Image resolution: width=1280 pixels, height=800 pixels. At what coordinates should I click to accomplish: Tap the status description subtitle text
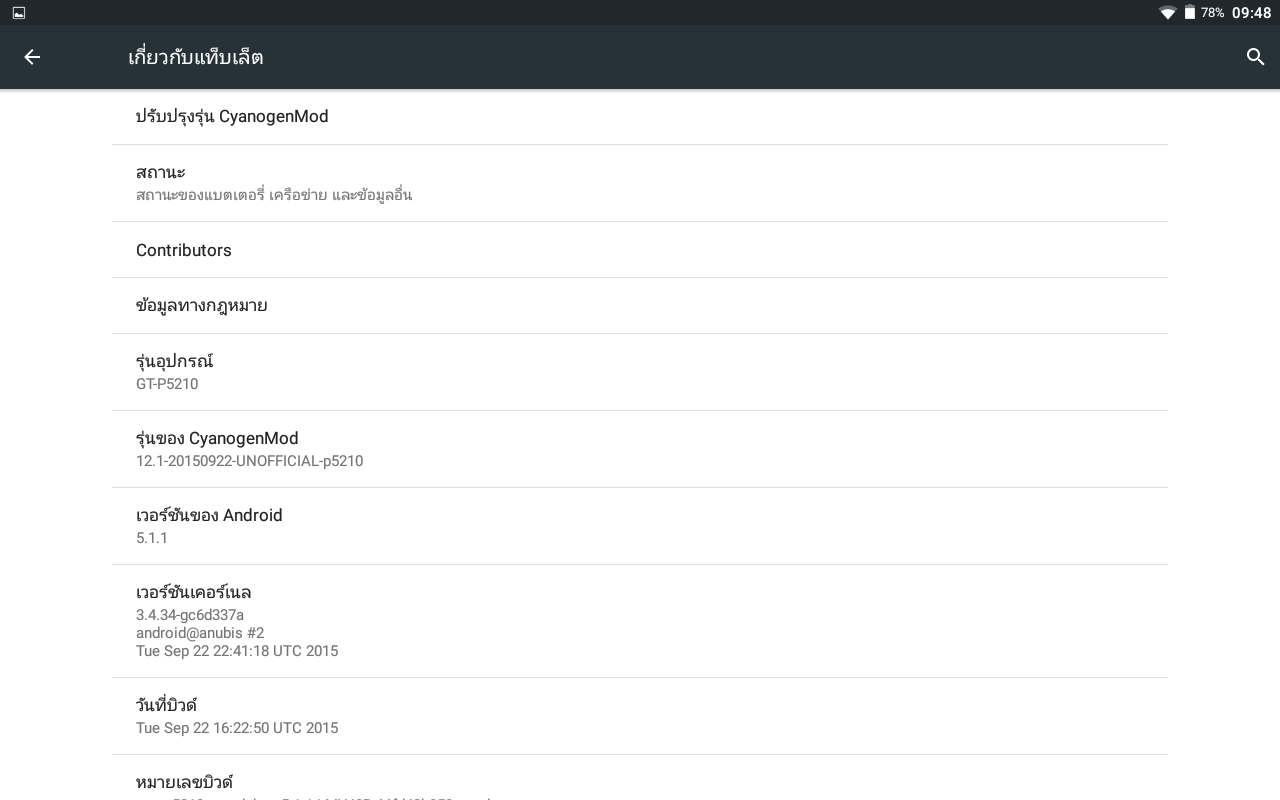pyautogui.click(x=274, y=195)
